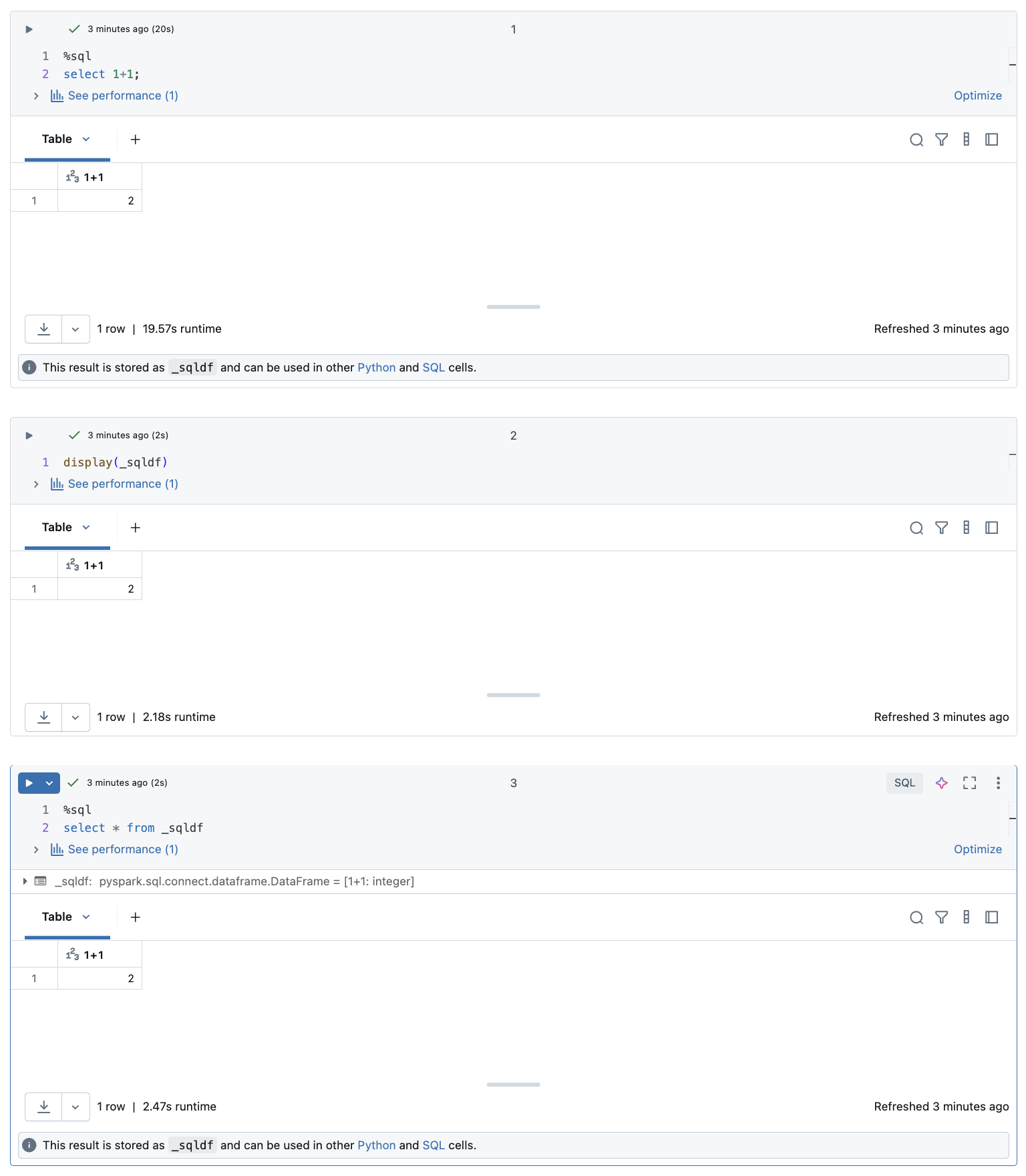
Task: Expand cell 3 to fullscreen
Action: tap(969, 782)
